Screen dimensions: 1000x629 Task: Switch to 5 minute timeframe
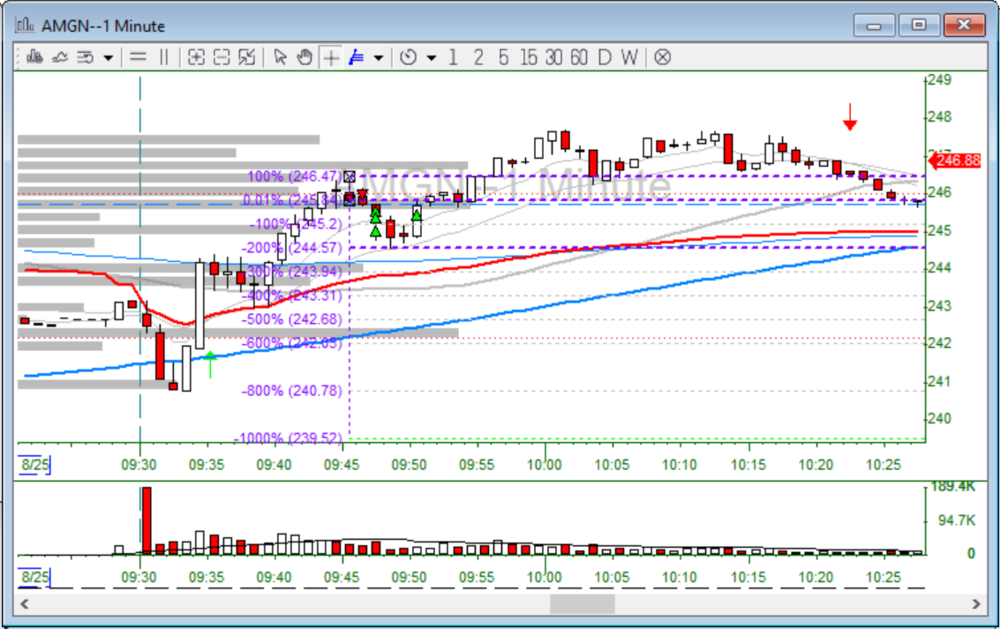click(503, 57)
